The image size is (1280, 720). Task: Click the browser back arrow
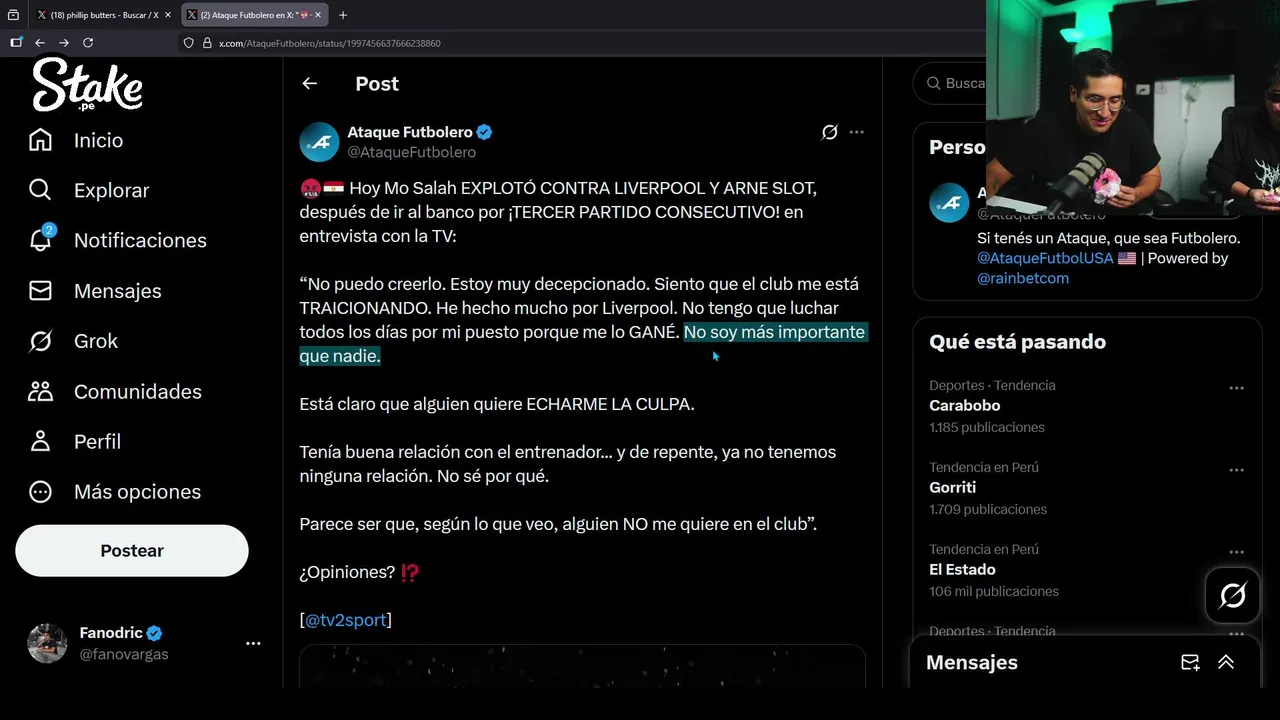[40, 43]
